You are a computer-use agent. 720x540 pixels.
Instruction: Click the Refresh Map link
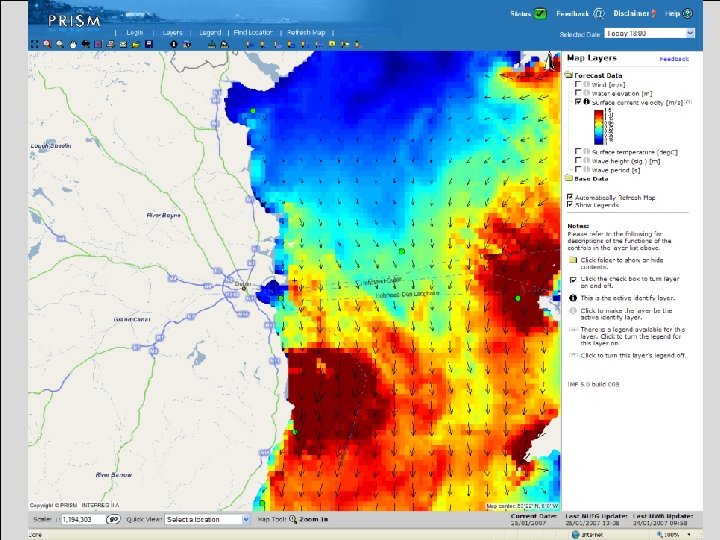click(x=305, y=32)
